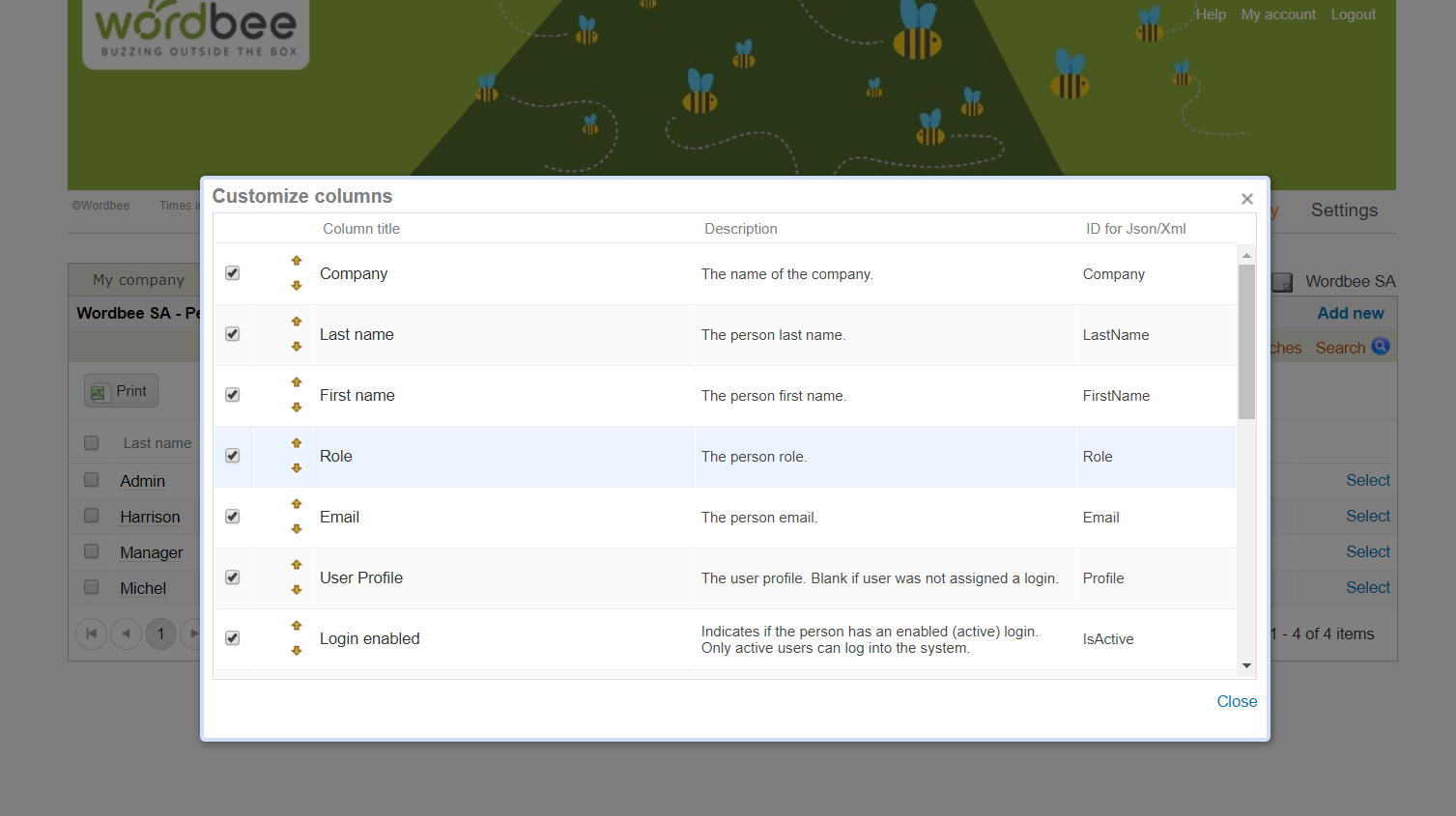
Task: Click the Close link in dialog
Action: point(1236,701)
